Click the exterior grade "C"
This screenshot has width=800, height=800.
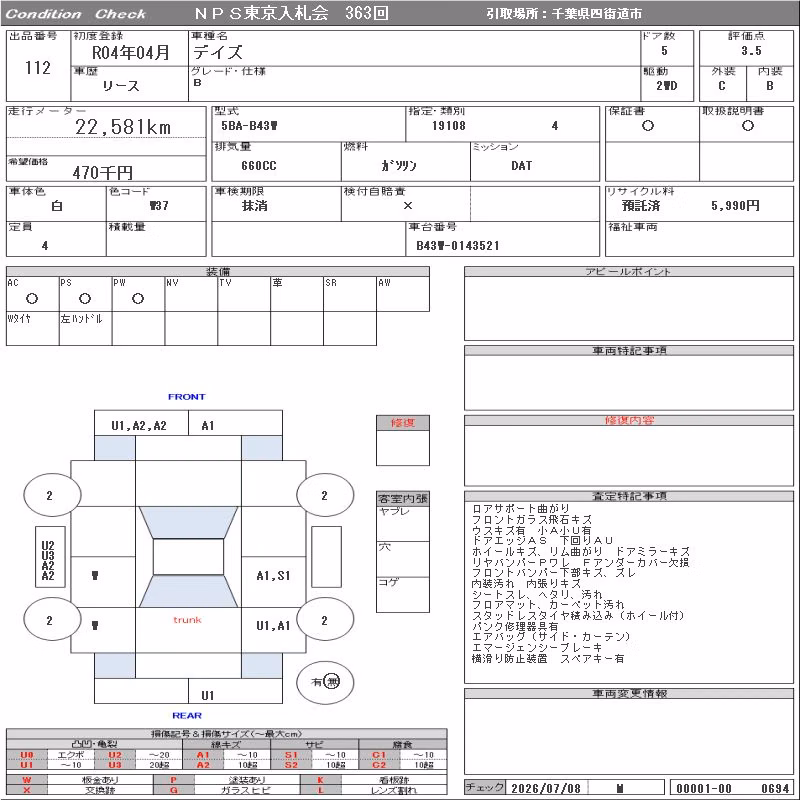721,86
